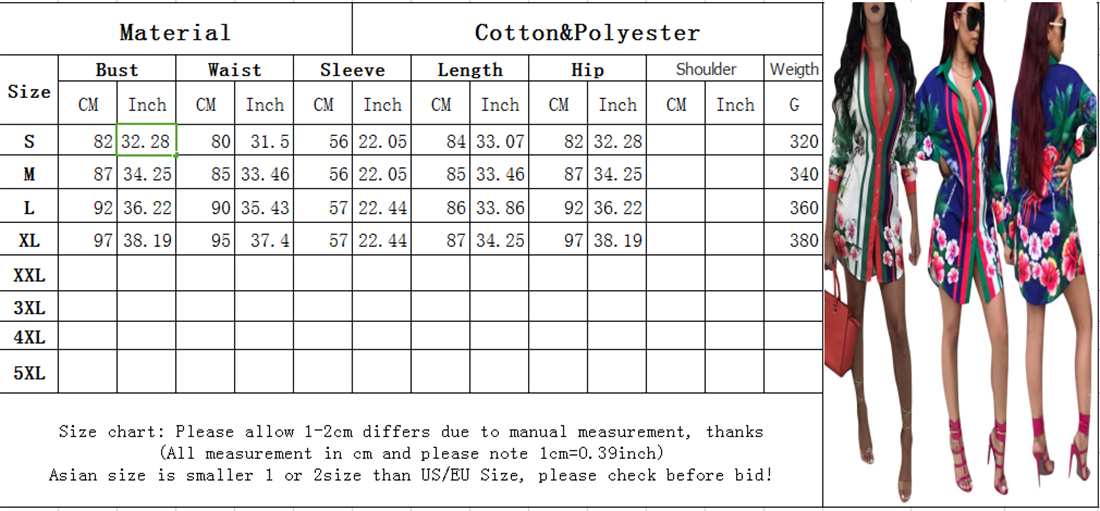The height and width of the screenshot is (511, 1100).
Task: Select the Length column header
Action: (x=470, y=69)
